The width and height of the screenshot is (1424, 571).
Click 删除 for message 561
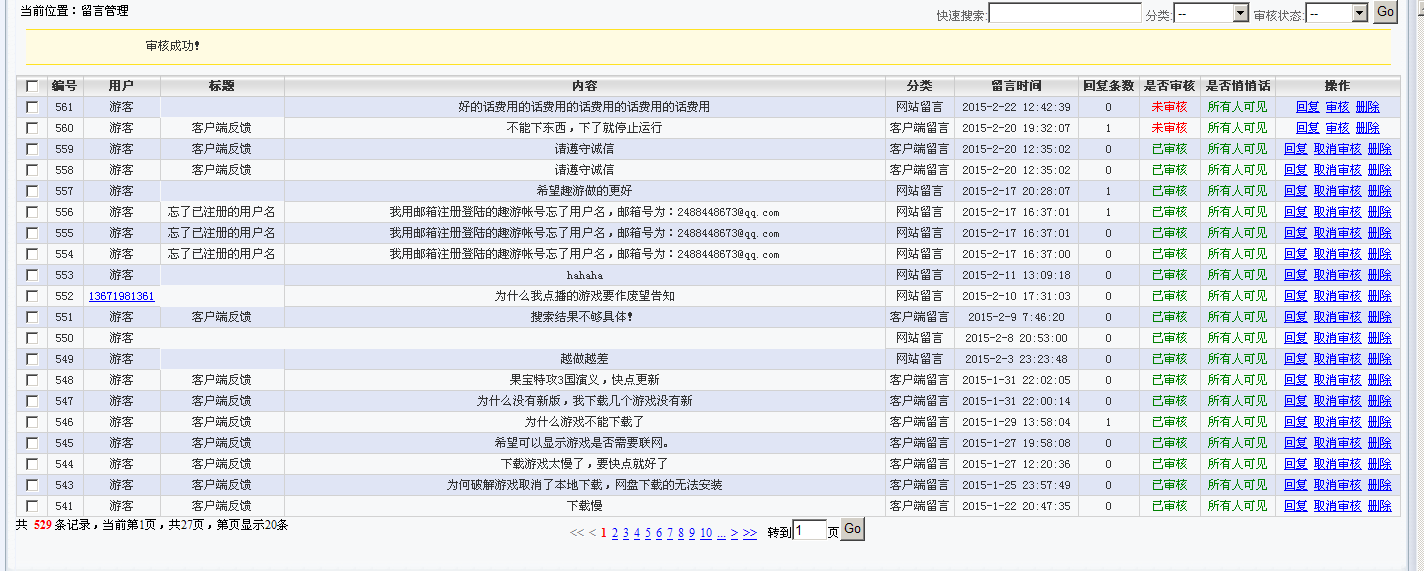(1367, 107)
